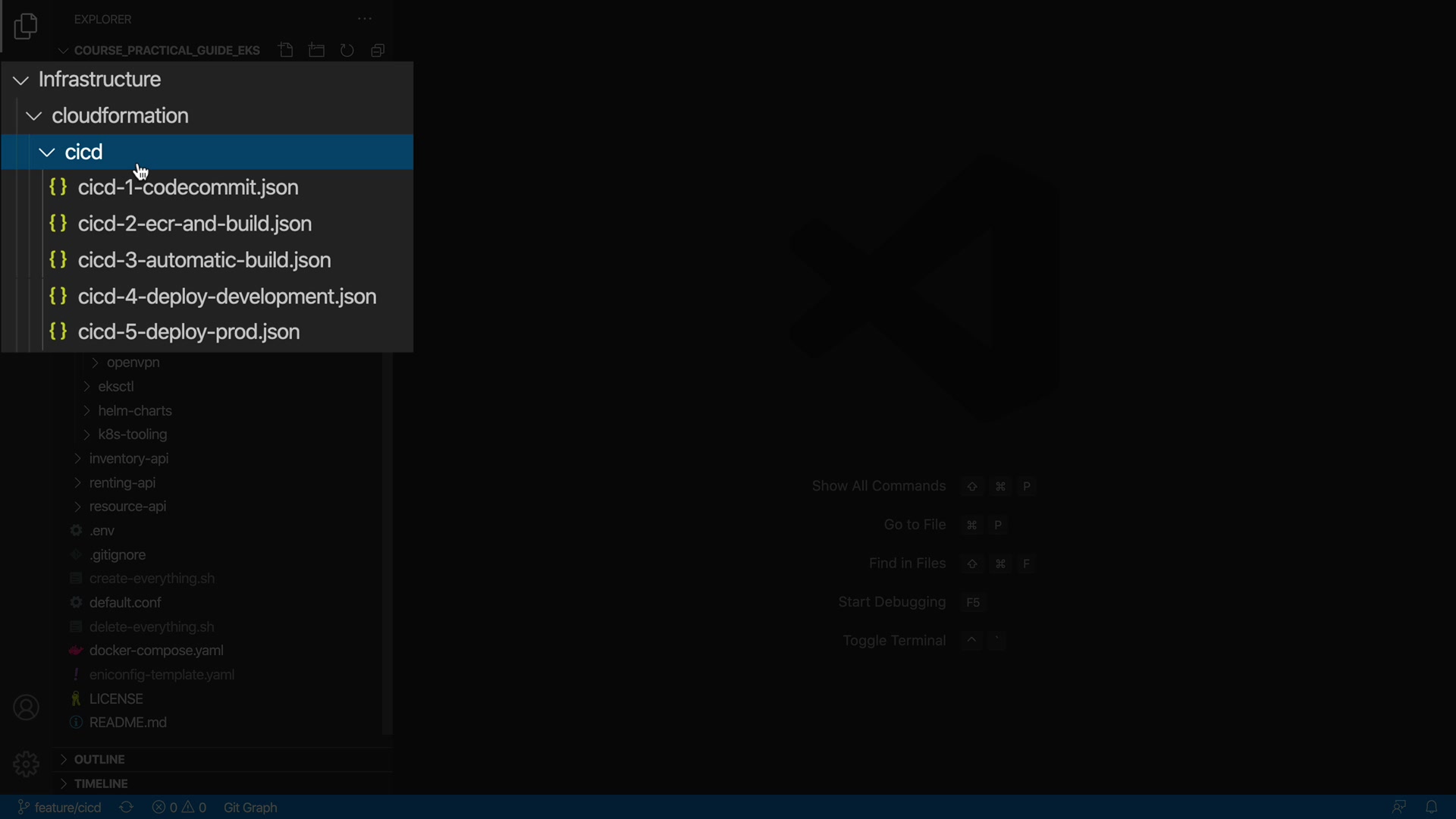
Task: Click the notifications bell in status bar
Action: click(1432, 807)
